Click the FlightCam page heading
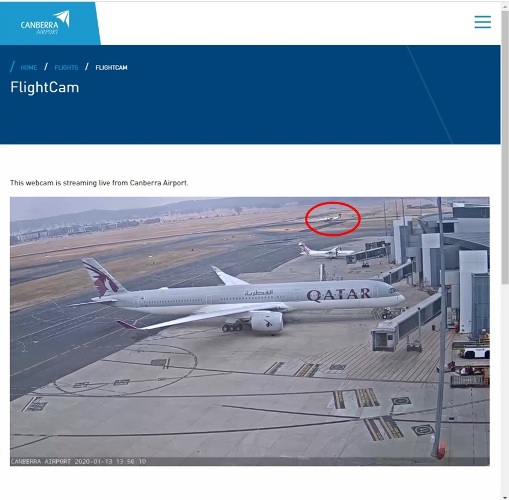Viewport: 509px width, 500px height. (x=45, y=87)
